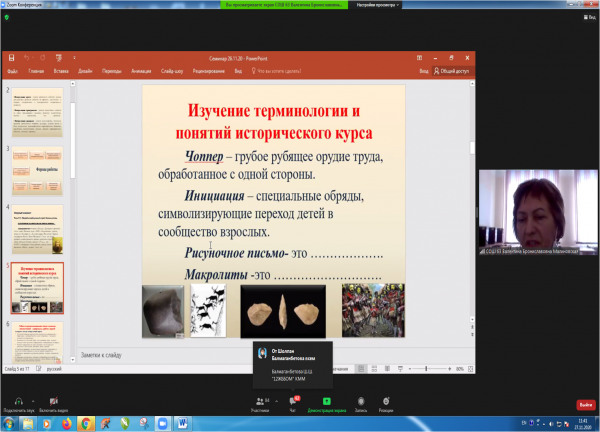Click the red 'Выйти' leave meeting button

coord(585,404)
